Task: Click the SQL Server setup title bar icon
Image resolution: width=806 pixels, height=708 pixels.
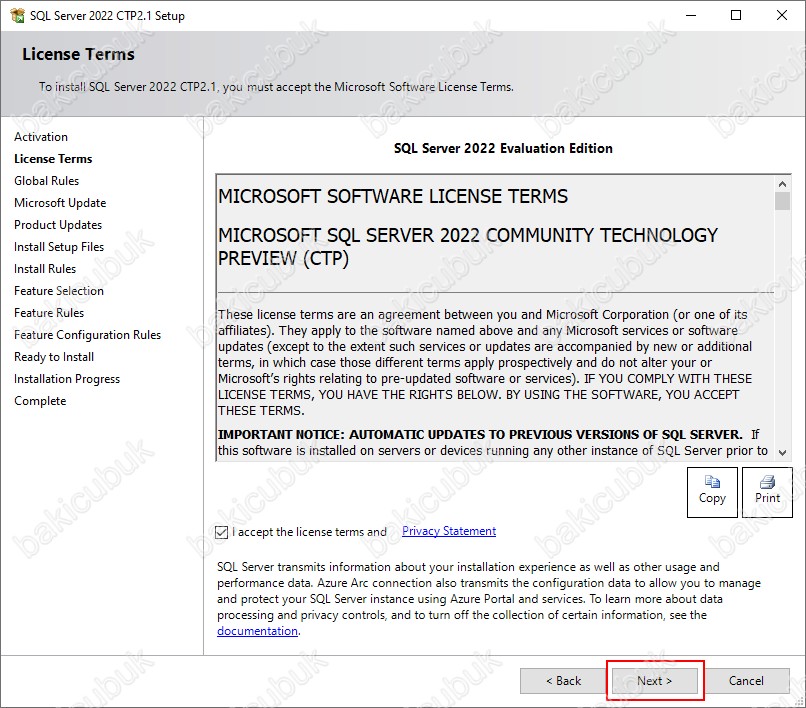Action: [x=17, y=15]
